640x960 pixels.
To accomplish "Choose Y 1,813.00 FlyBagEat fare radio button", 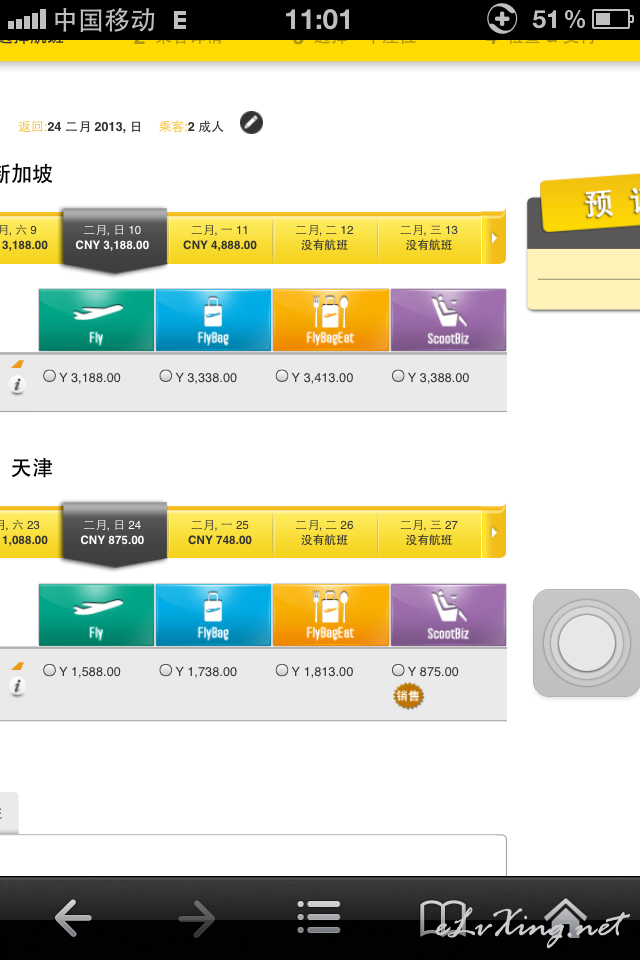I will 282,670.
